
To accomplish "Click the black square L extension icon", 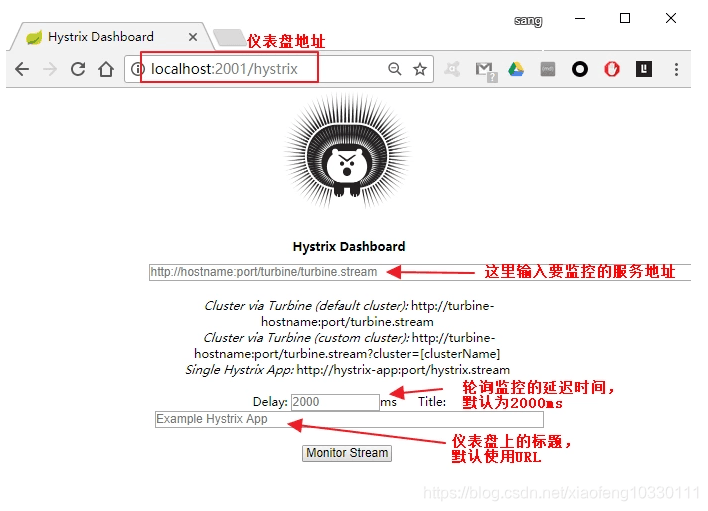I will (x=644, y=69).
